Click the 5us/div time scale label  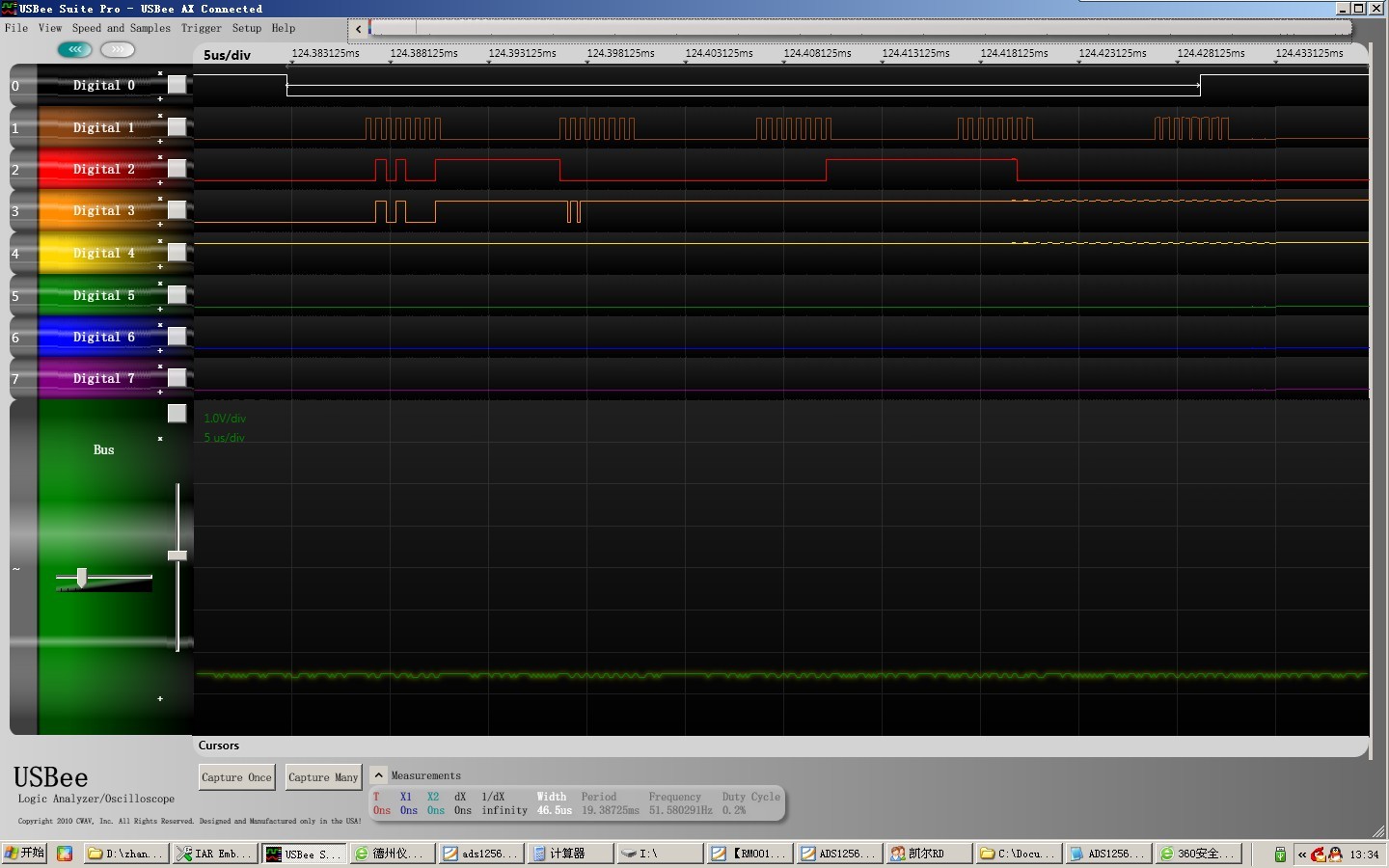point(227,55)
